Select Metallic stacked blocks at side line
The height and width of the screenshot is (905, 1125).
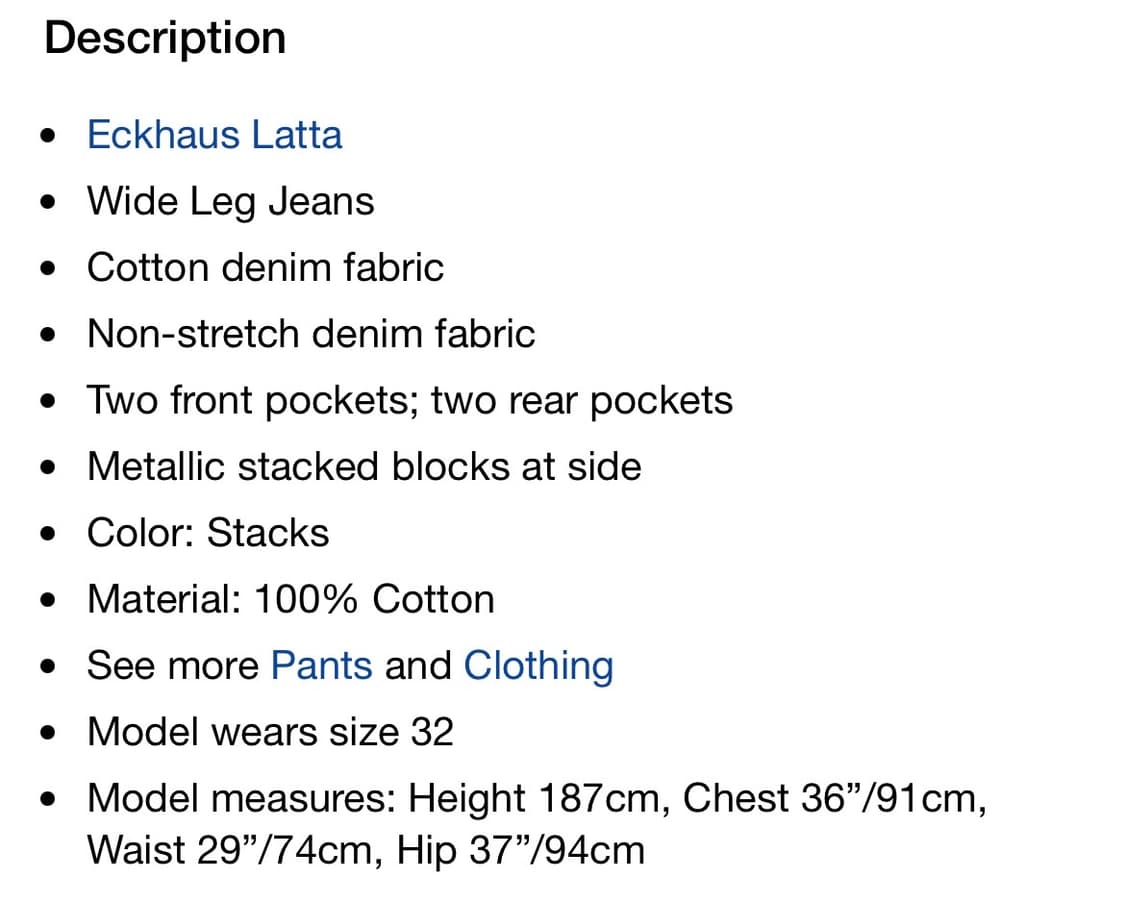pyautogui.click(x=364, y=467)
